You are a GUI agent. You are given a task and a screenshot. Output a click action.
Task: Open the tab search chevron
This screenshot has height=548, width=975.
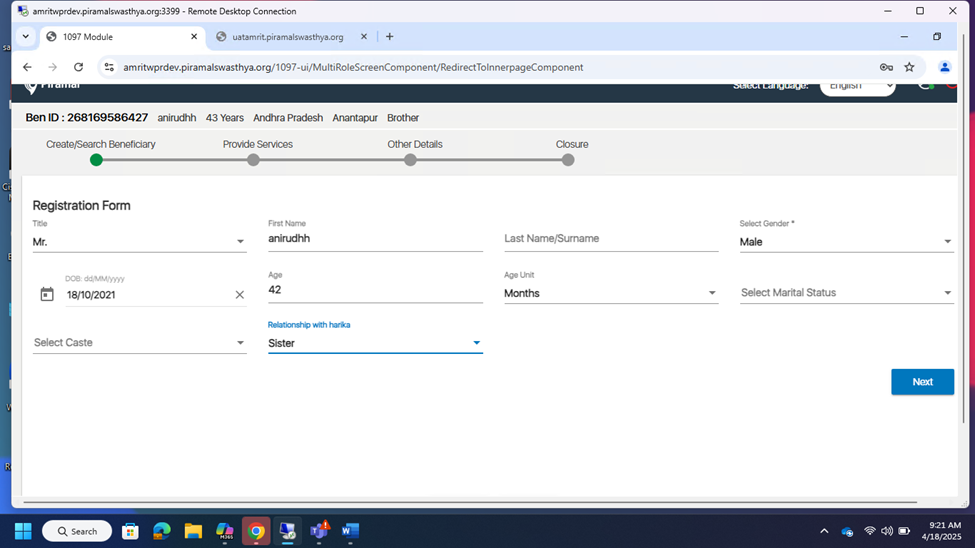click(25, 37)
